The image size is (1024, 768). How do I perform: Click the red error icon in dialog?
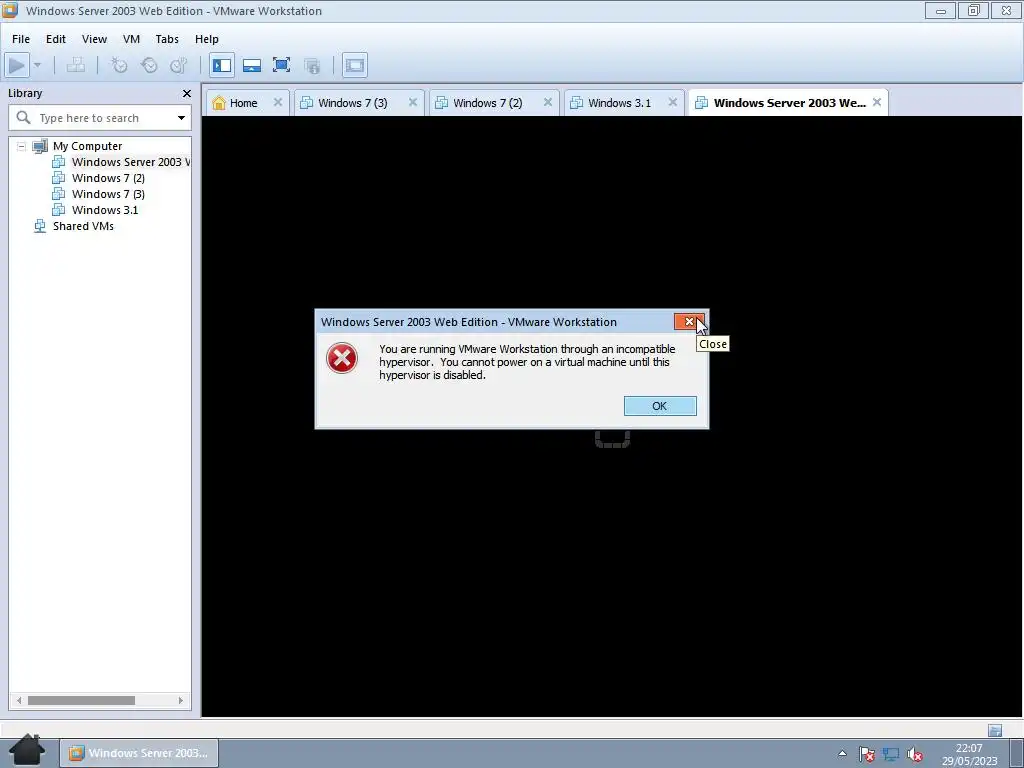point(342,358)
